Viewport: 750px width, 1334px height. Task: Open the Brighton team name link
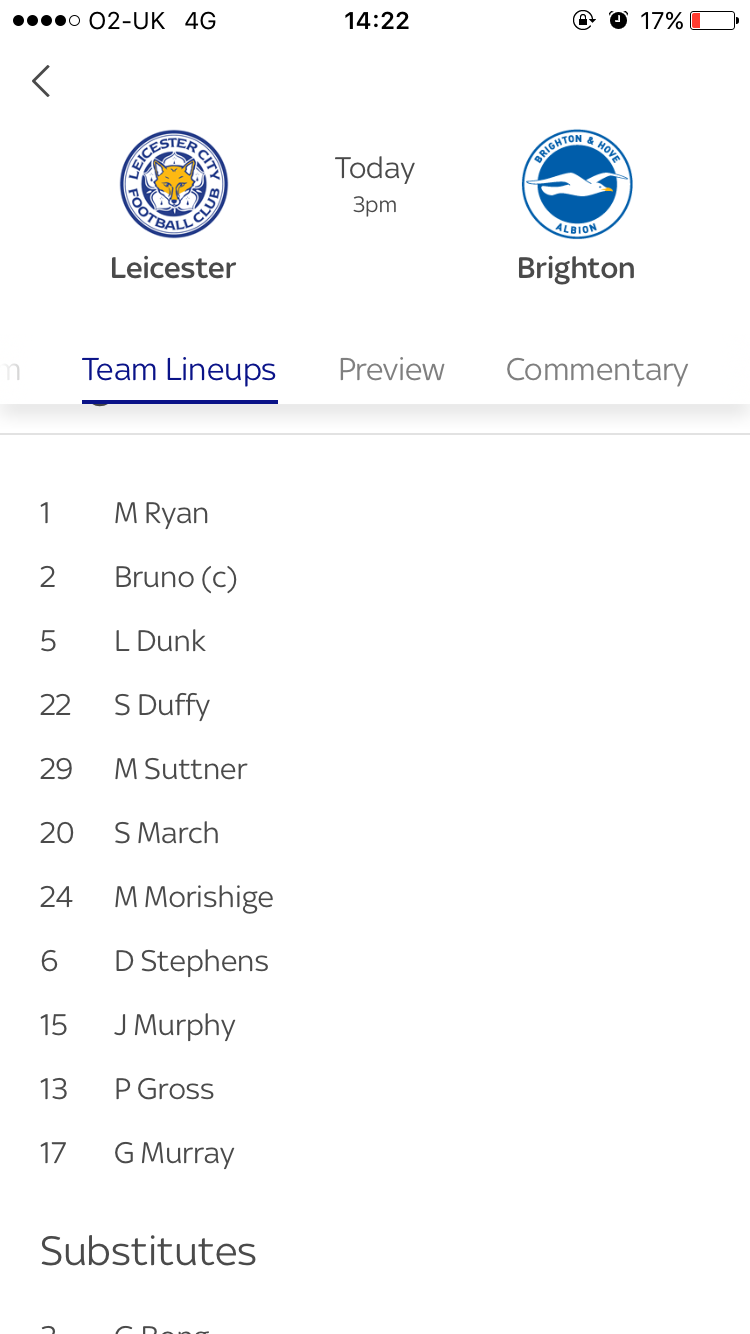pyautogui.click(x=576, y=268)
